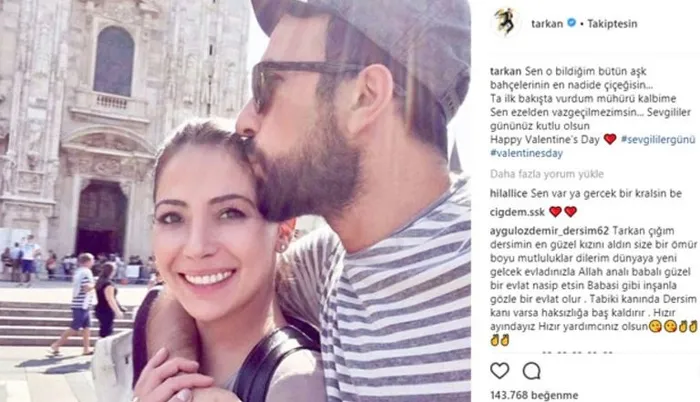
Task: Click the red heart emoji in caption
Action: (610, 140)
